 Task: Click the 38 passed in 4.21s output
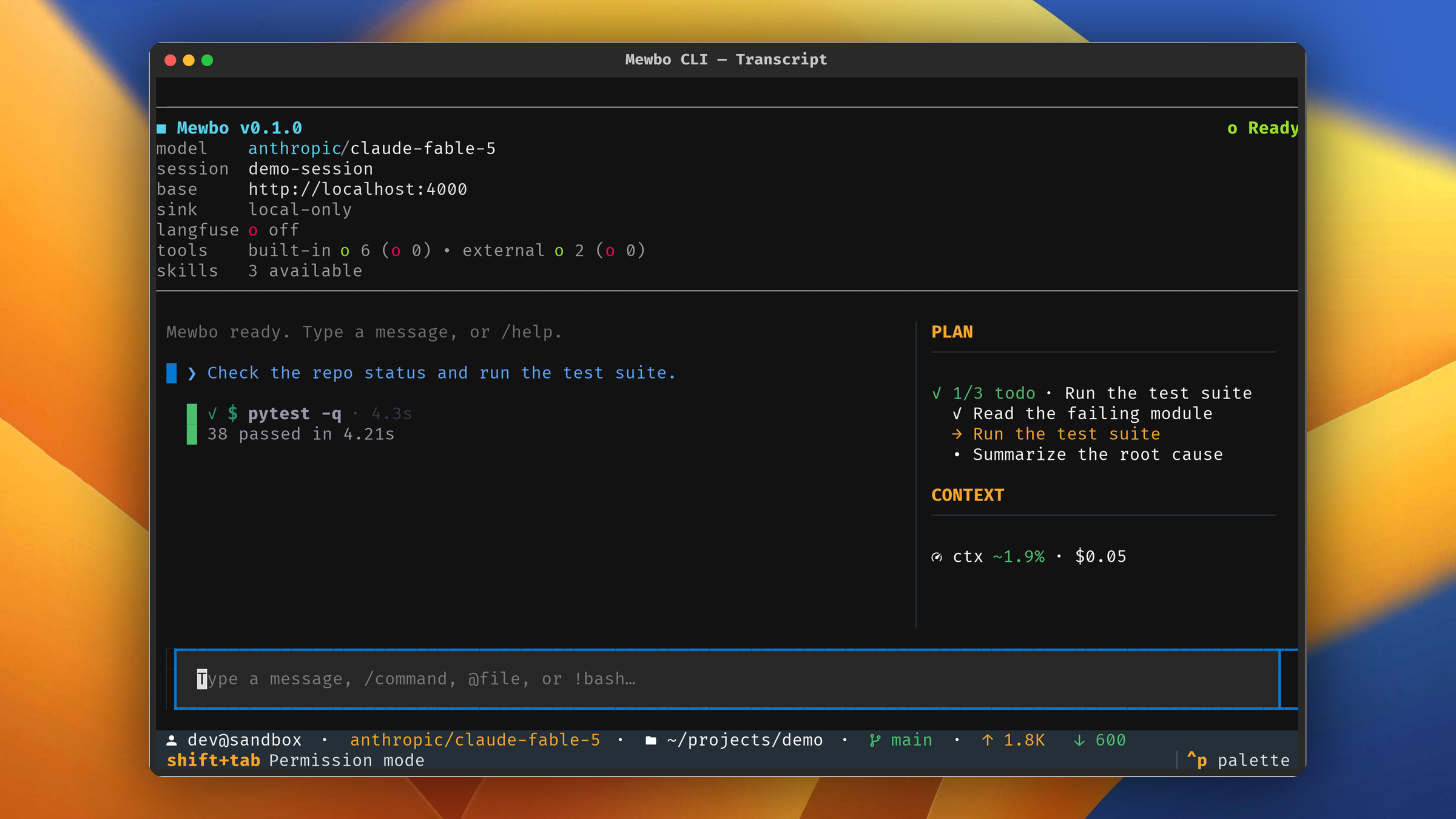[x=301, y=434]
